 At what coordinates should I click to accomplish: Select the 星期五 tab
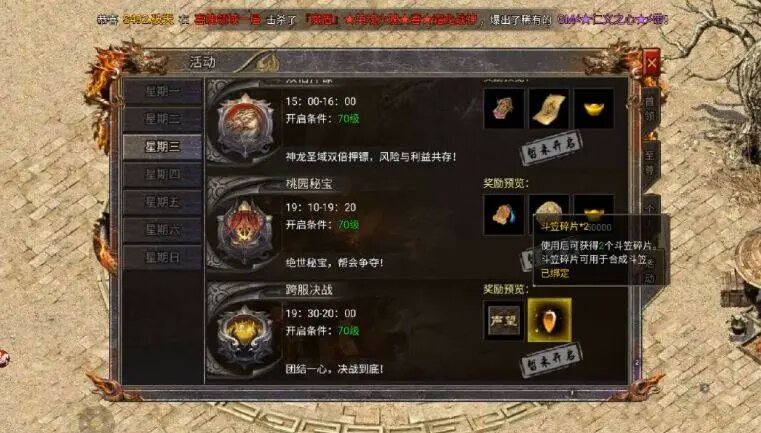(x=162, y=202)
